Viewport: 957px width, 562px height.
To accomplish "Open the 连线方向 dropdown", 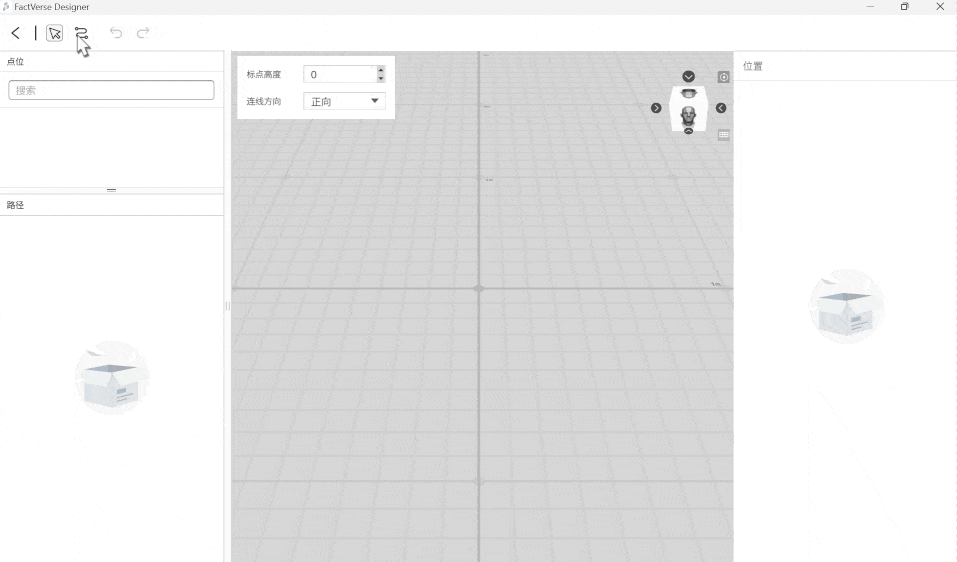I will pyautogui.click(x=344, y=101).
